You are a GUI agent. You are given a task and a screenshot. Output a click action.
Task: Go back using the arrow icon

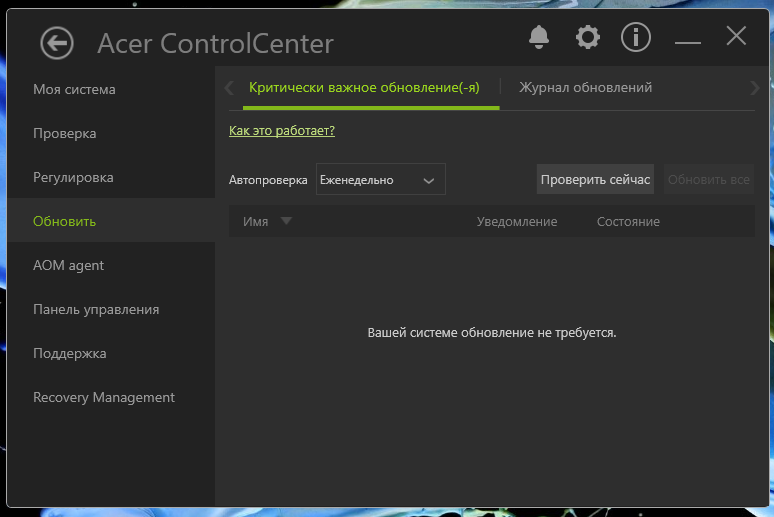57,43
